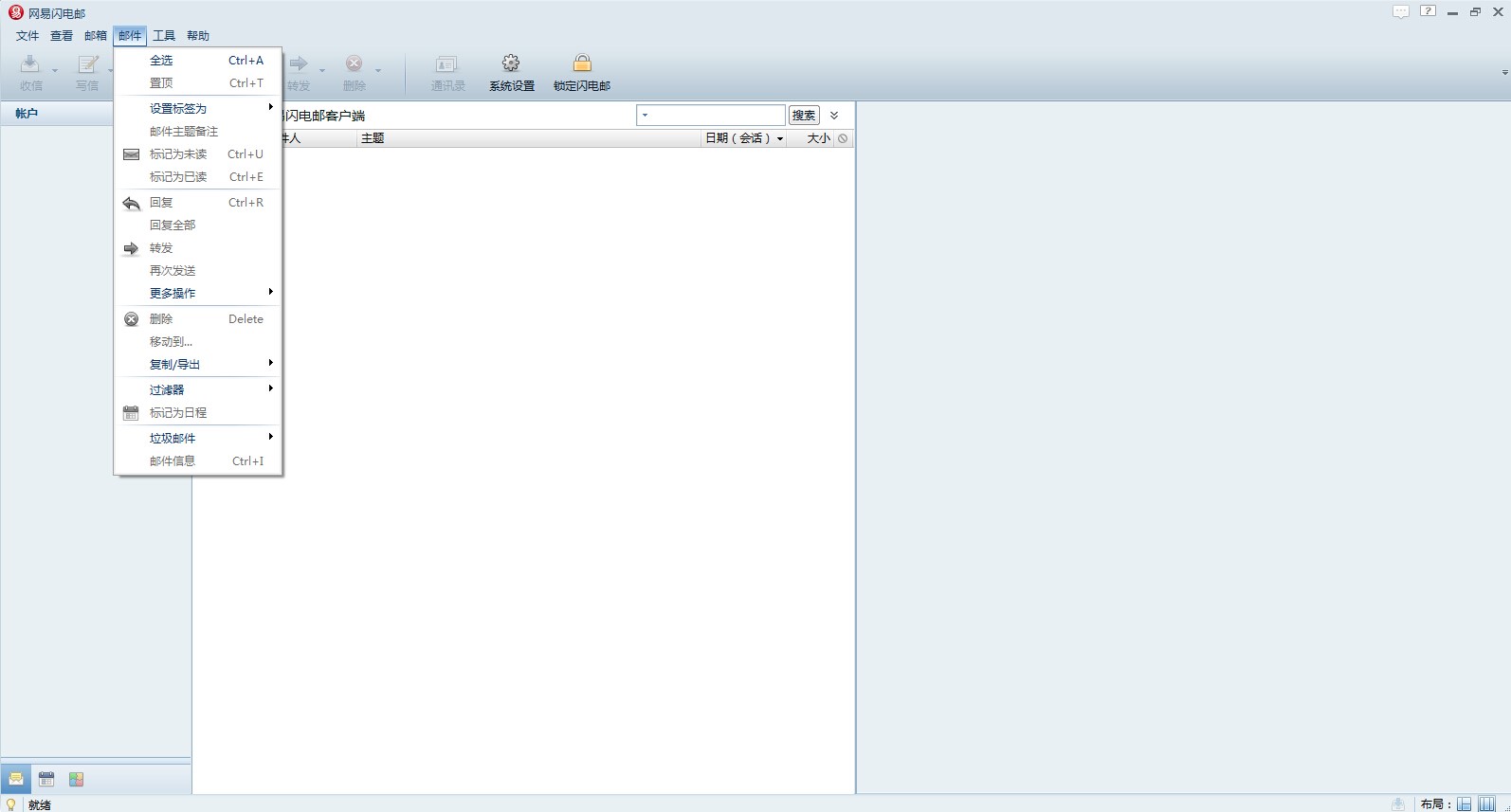The height and width of the screenshot is (812, 1511).
Task: Click the question mark help icon
Action: point(1428,11)
